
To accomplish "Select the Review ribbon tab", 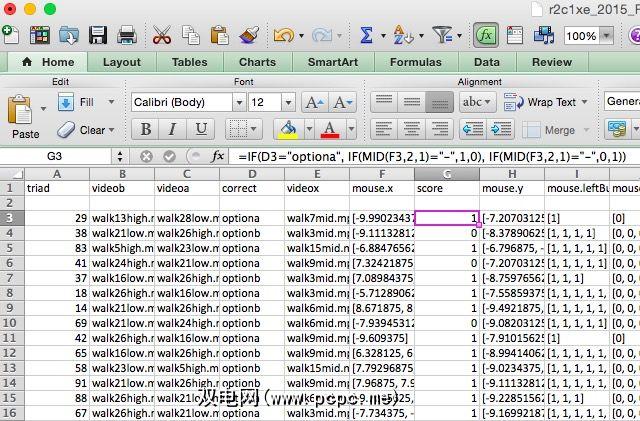I will pos(552,62).
